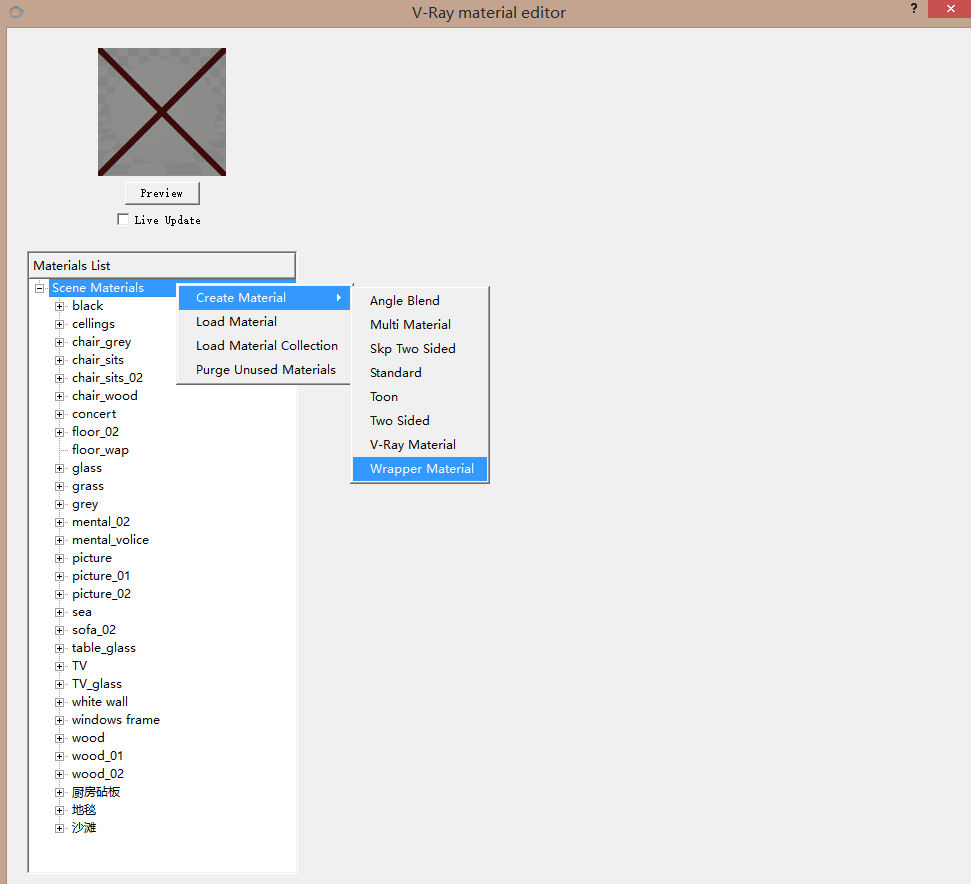
Task: Select the 地毯 material
Action: pos(84,810)
